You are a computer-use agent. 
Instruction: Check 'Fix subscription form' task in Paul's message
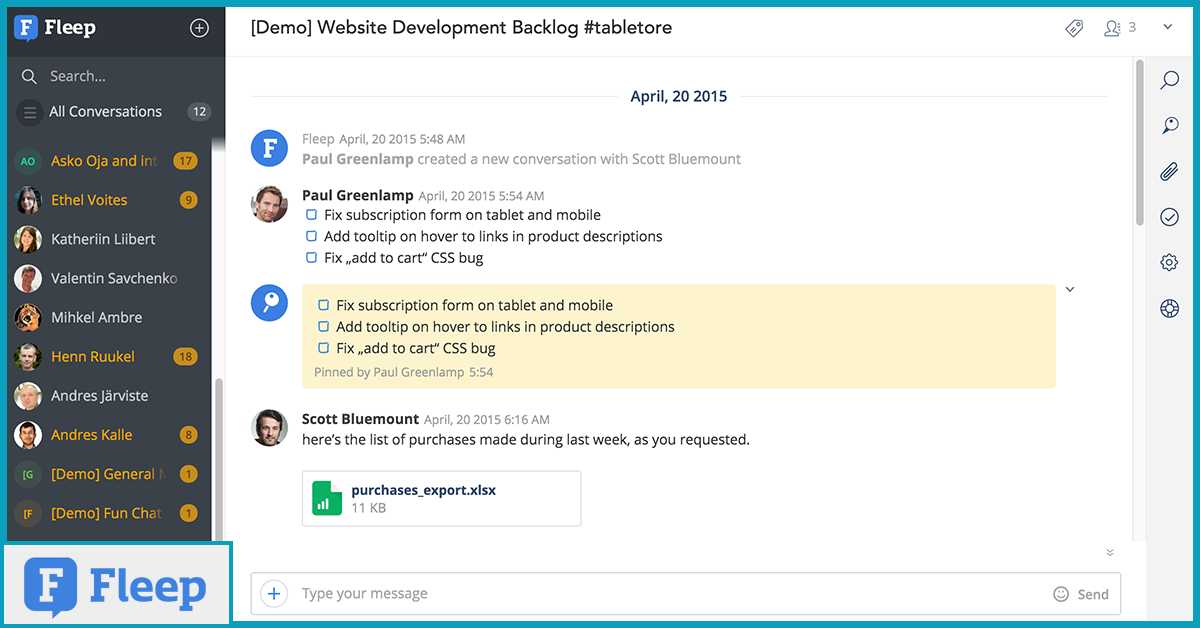[311, 215]
